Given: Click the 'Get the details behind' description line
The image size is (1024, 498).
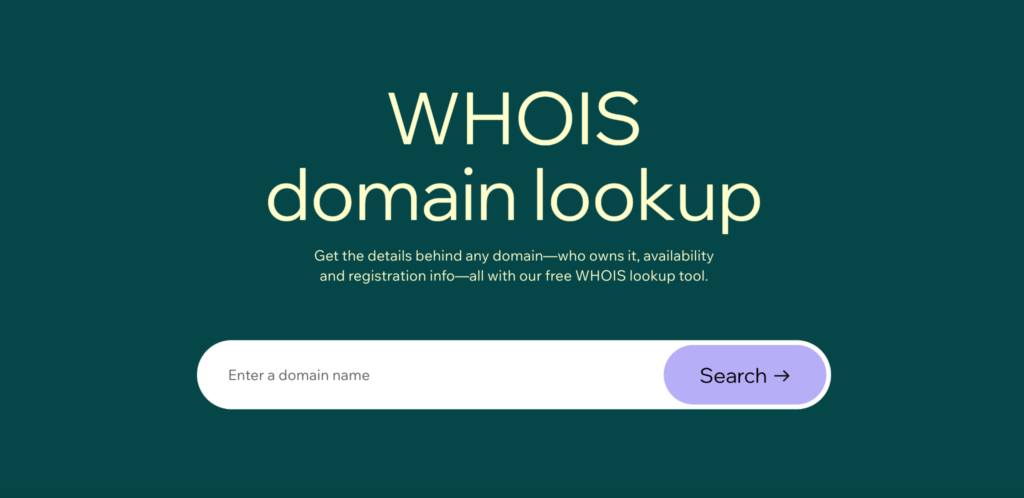Looking at the screenshot, I should [x=513, y=256].
